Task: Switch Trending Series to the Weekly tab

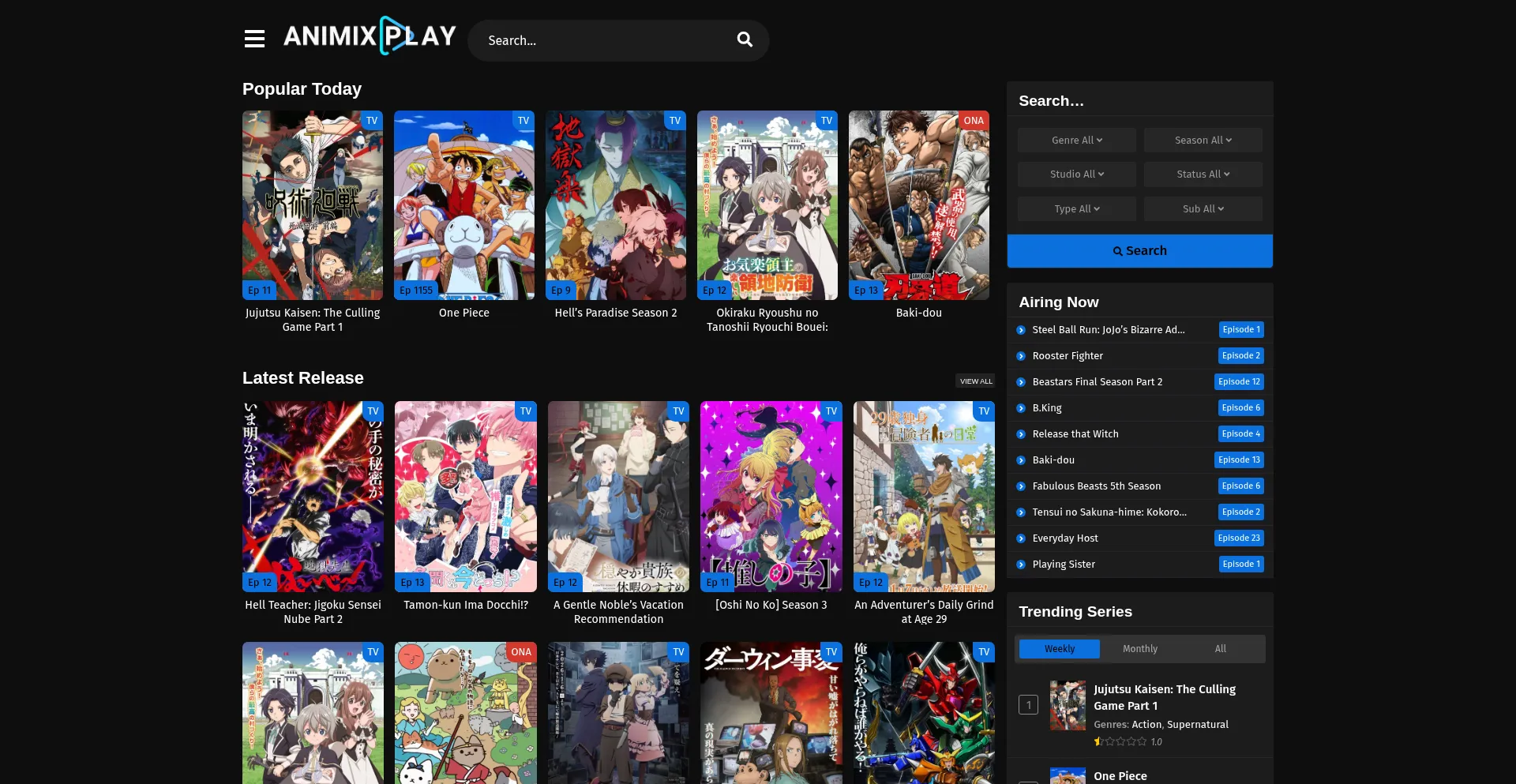Action: coord(1060,649)
